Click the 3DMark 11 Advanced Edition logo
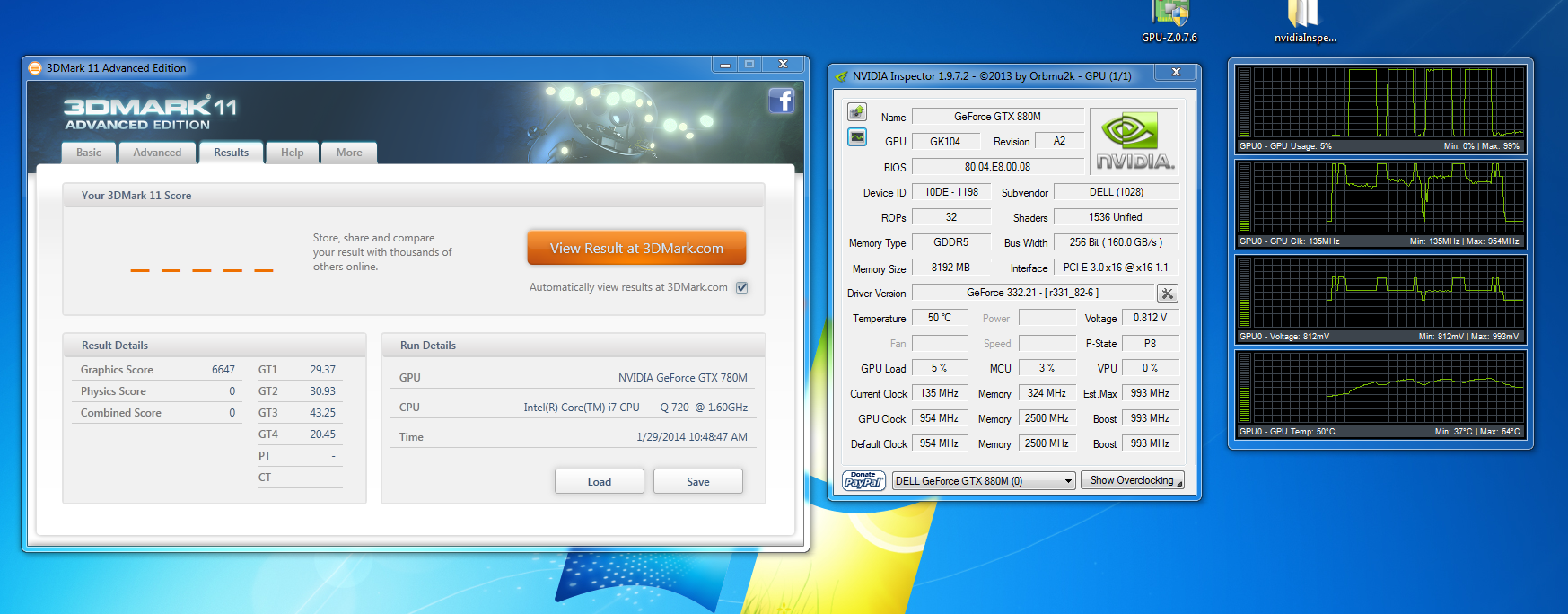This screenshot has height=614, width=1568. click(x=151, y=113)
